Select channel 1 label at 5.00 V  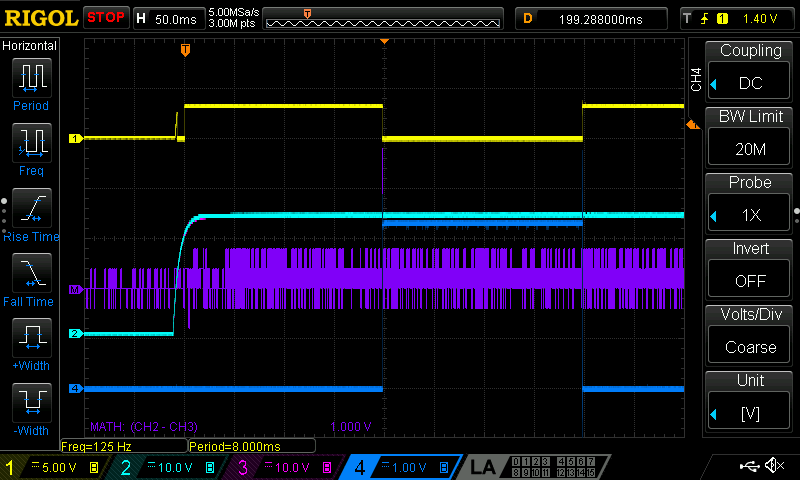52,467
